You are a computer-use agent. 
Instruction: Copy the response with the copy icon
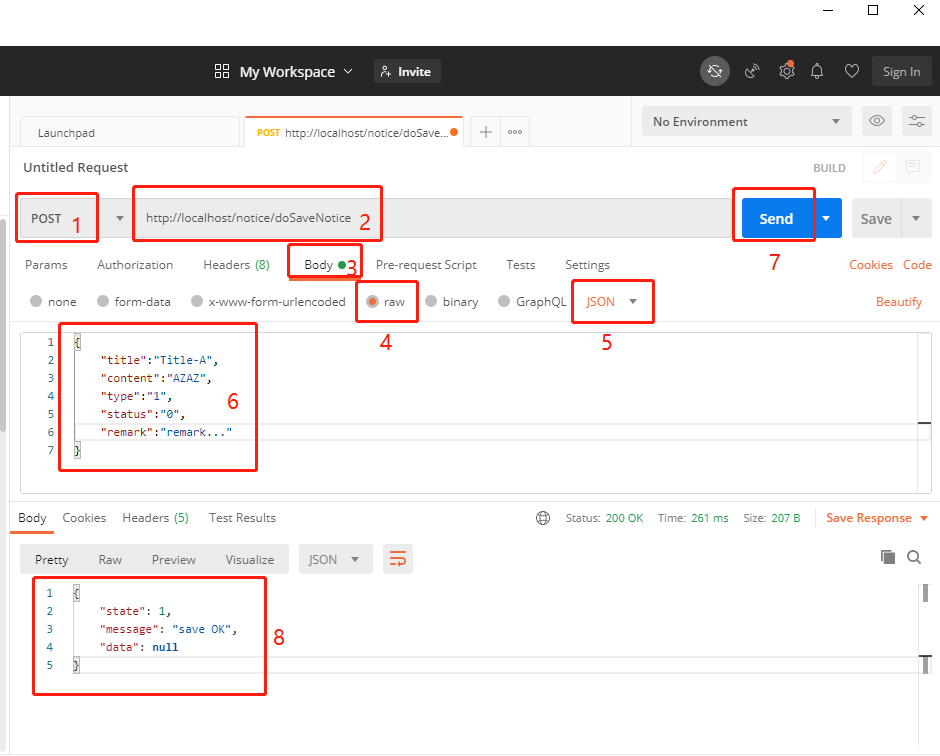pyautogui.click(x=888, y=557)
